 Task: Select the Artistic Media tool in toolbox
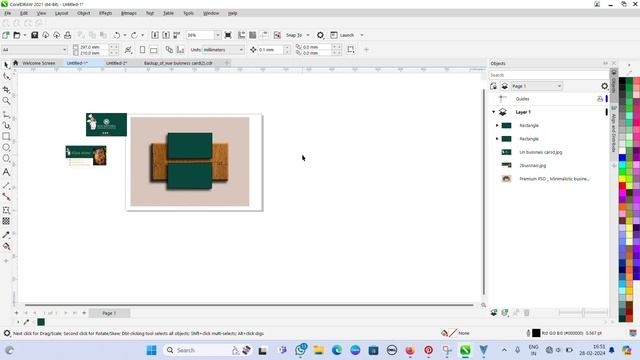(6, 125)
